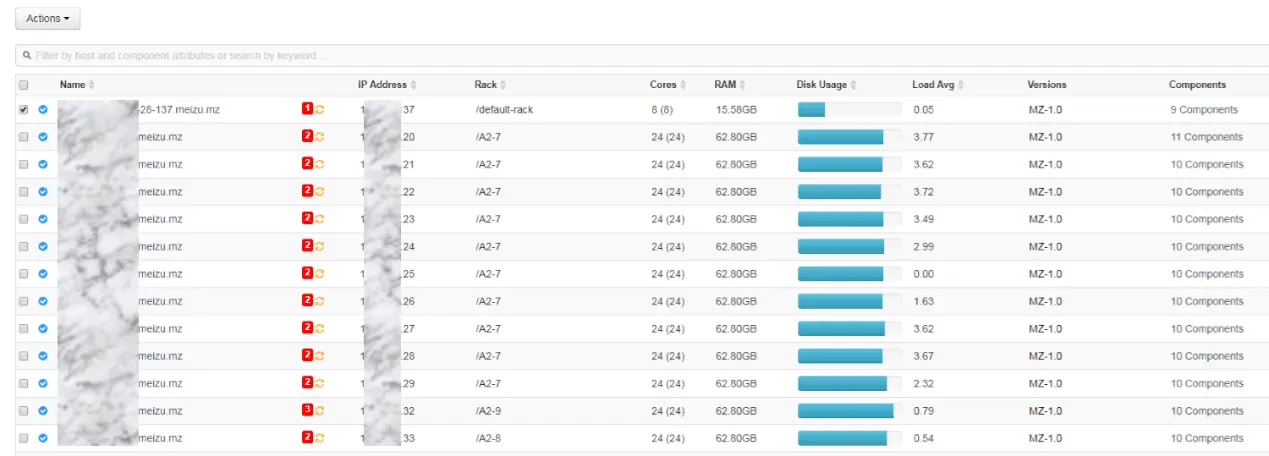The width and height of the screenshot is (1269, 456).
Task: Click disk usage bar of /A2-9 host
Action: (849, 411)
